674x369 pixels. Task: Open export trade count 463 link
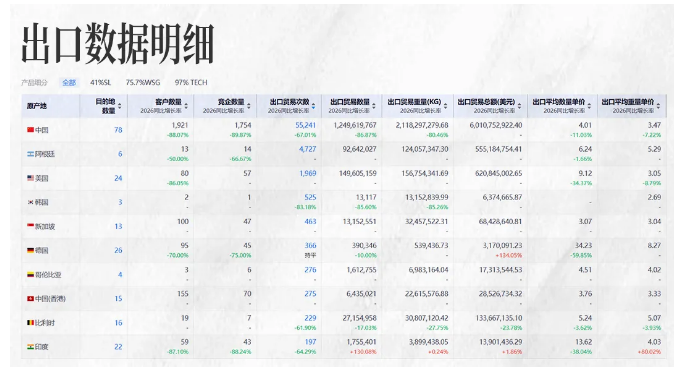310,221
